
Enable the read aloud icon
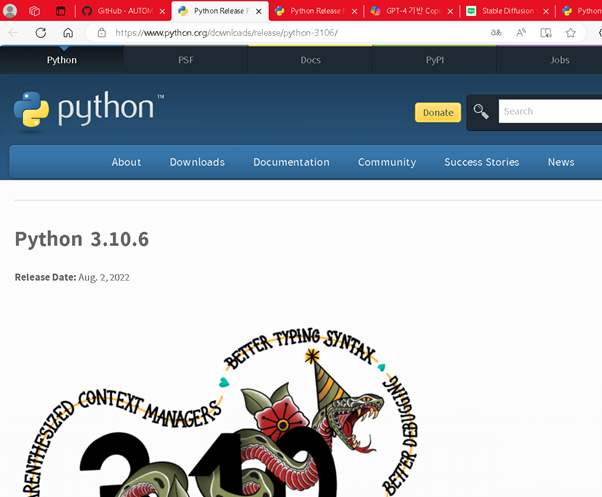[521, 33]
